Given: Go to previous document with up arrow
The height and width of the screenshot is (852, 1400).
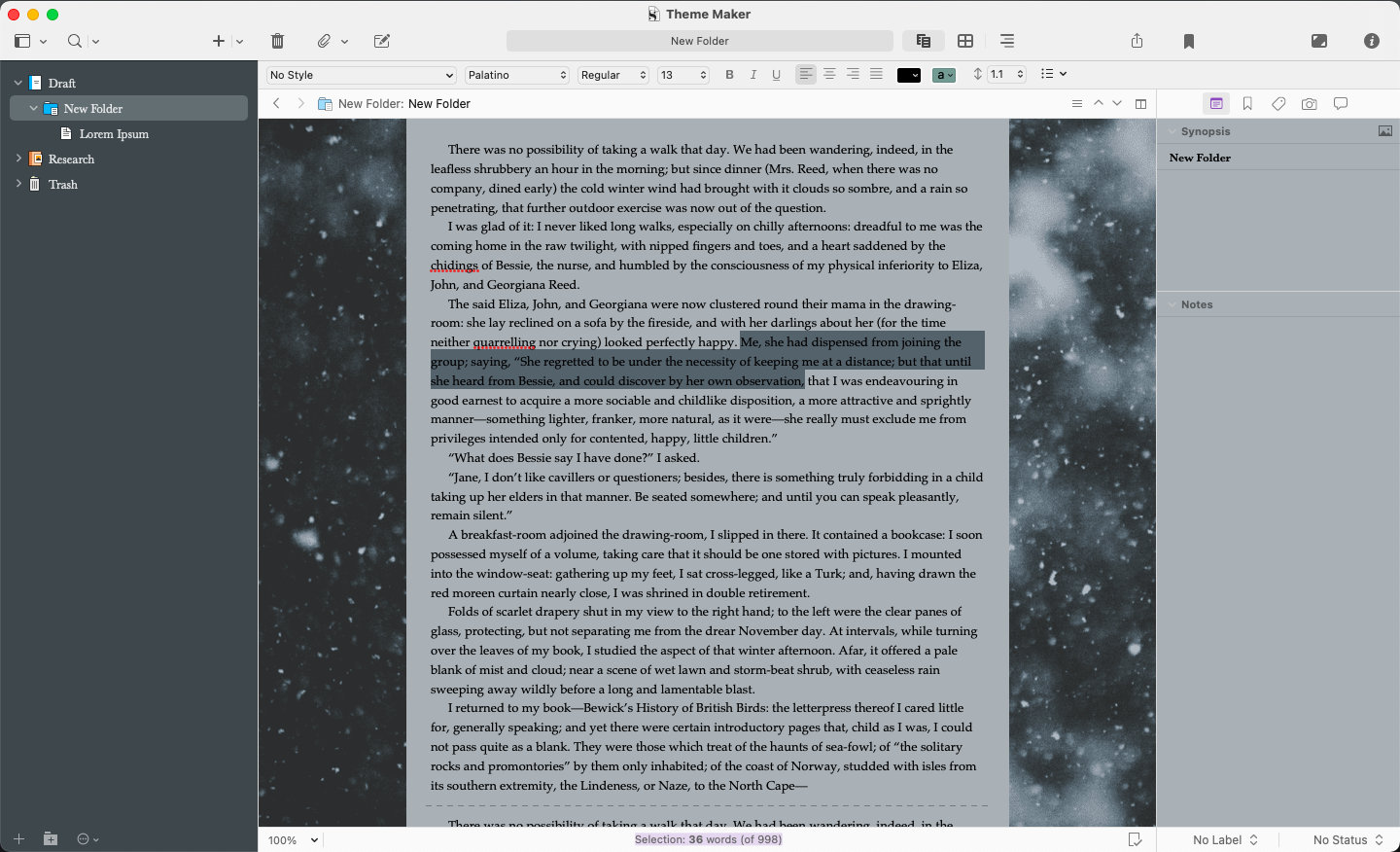Looking at the screenshot, I should (x=1099, y=103).
